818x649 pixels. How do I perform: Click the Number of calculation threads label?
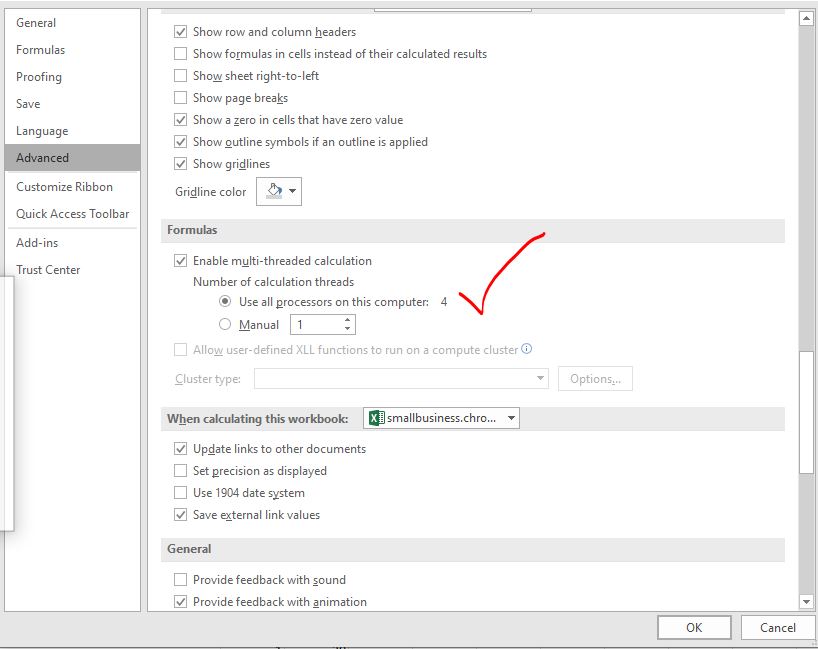coord(273,282)
